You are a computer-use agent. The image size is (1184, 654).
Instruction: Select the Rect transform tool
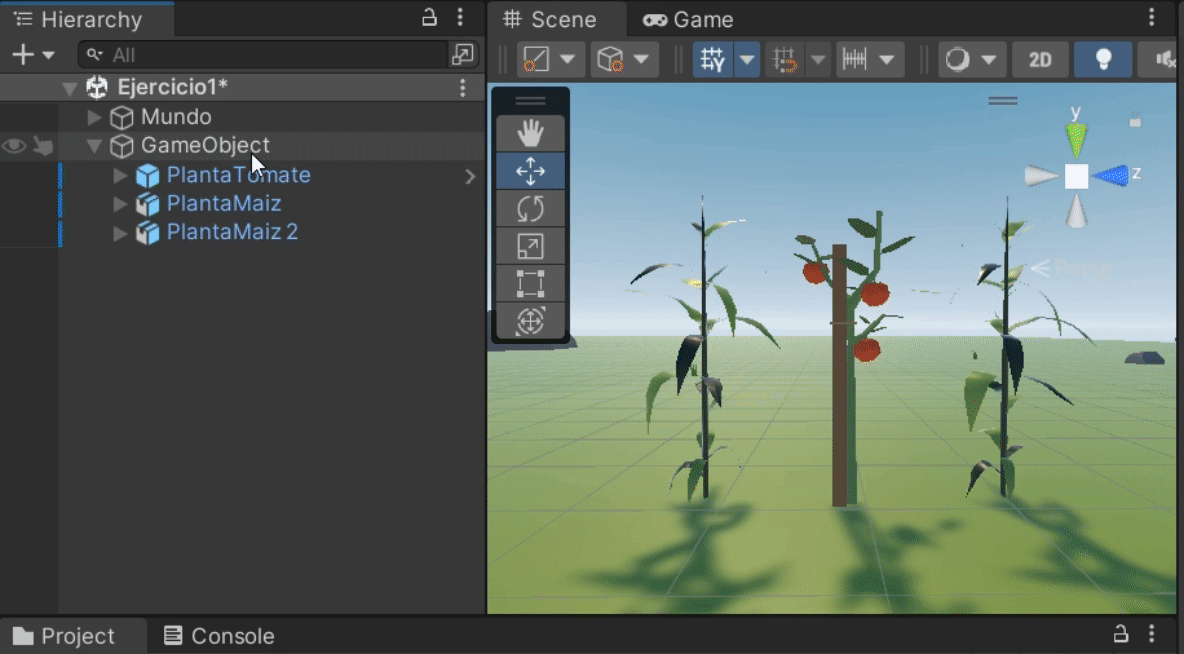point(530,284)
